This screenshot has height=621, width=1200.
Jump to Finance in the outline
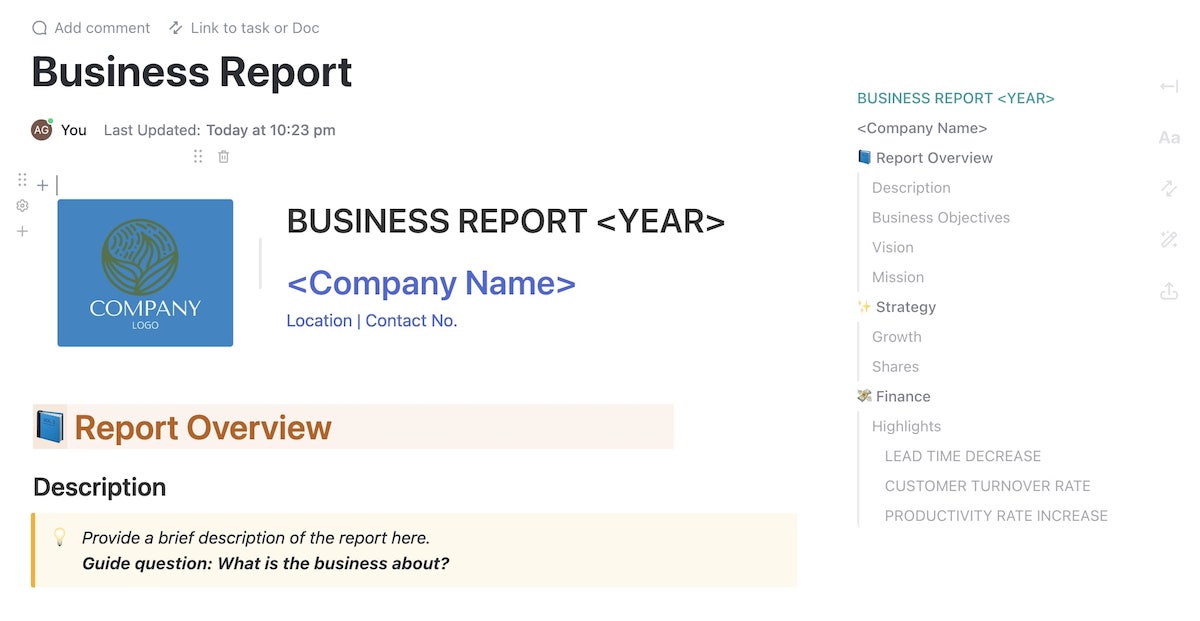(x=902, y=397)
